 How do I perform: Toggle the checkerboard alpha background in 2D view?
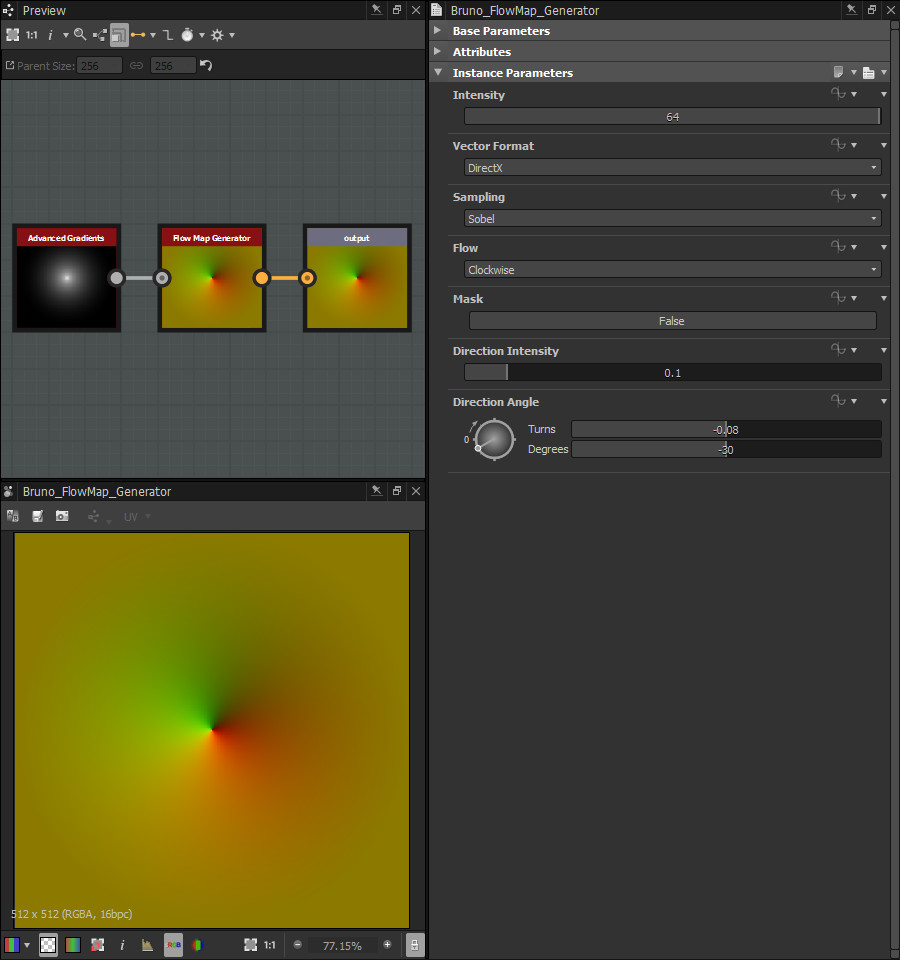[48, 944]
